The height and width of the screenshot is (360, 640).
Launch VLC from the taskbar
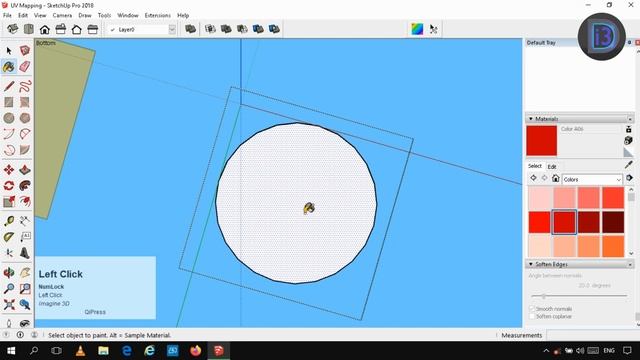(x=80, y=351)
